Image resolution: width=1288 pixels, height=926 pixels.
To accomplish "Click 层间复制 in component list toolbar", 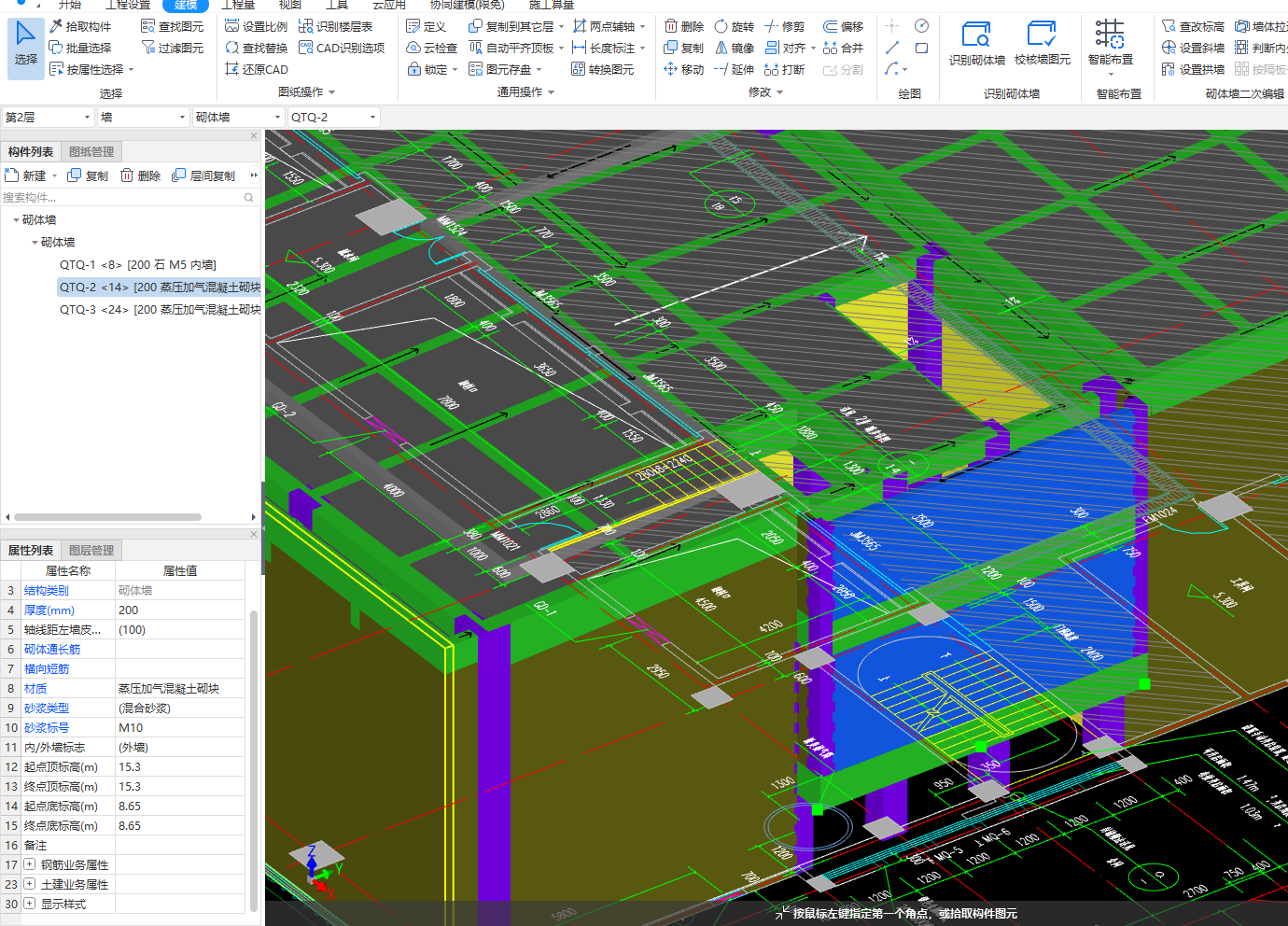I will [203, 175].
